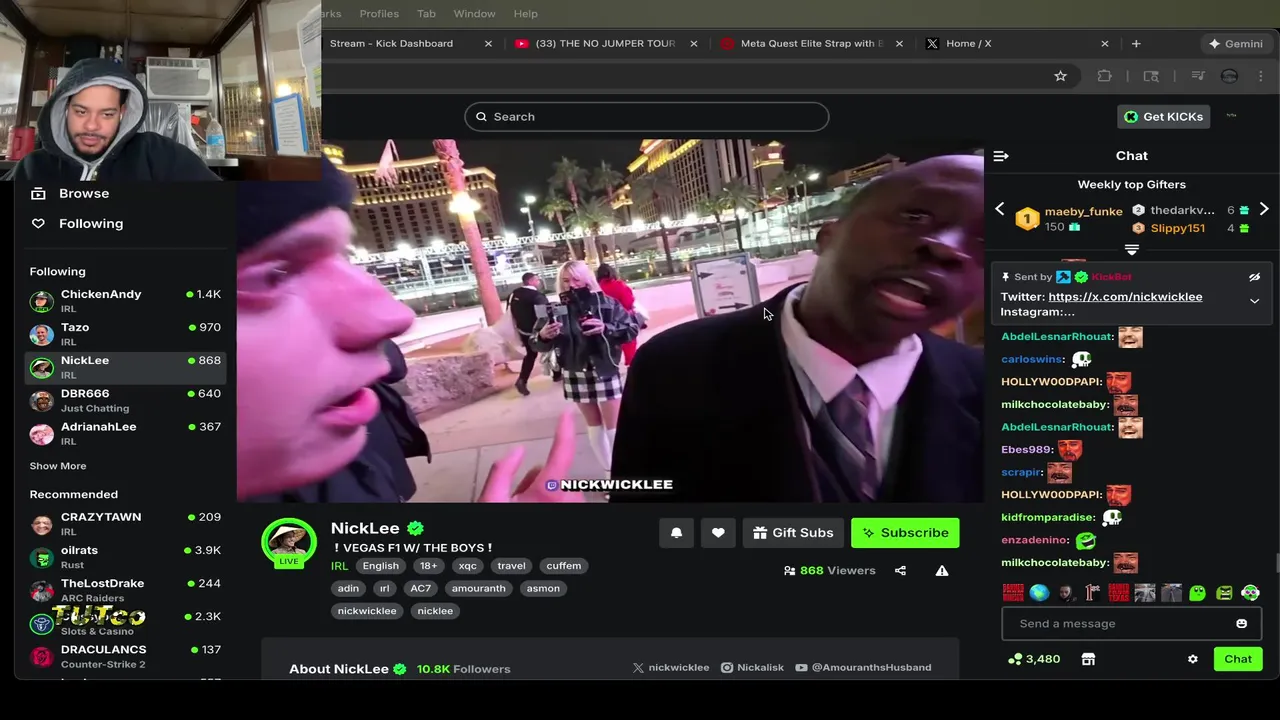
Task: Insert the globe emote from quick emotes
Action: coord(1039,593)
